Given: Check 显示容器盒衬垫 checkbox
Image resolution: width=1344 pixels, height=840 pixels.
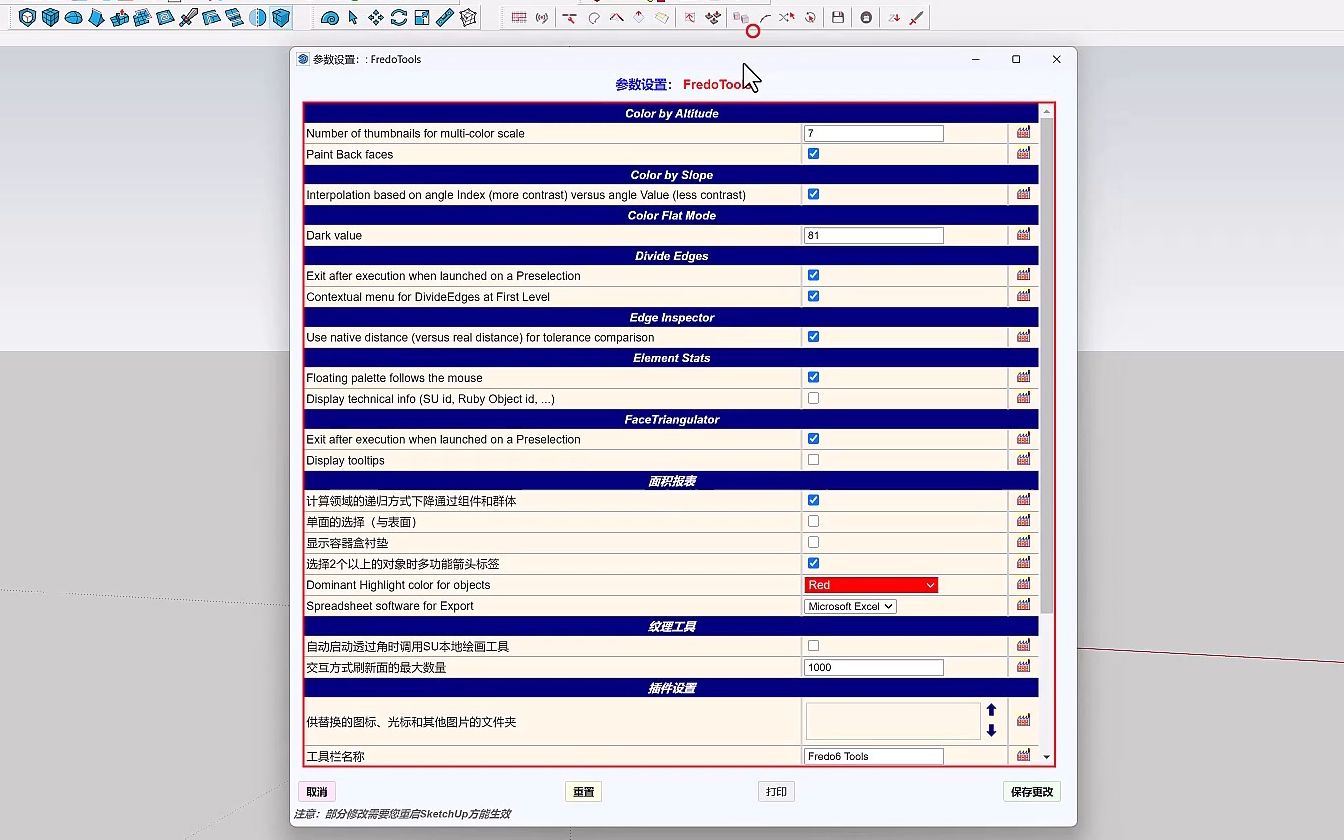Looking at the screenshot, I should coord(813,542).
